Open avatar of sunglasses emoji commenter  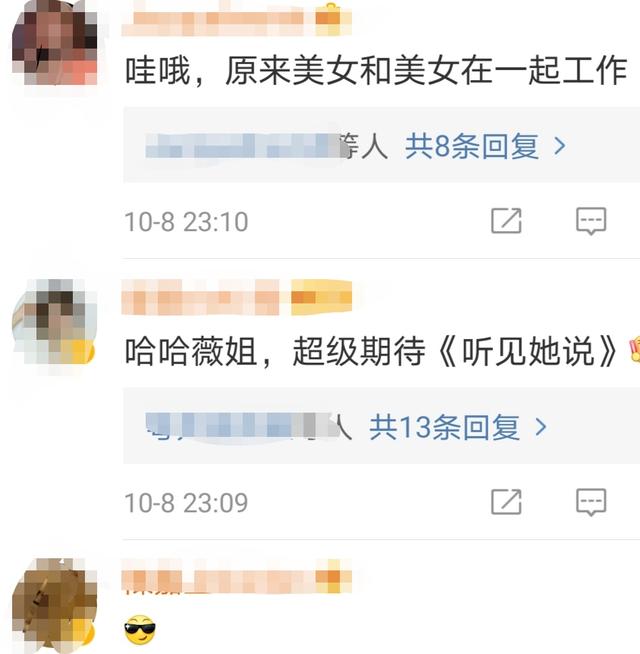pos(54,604)
